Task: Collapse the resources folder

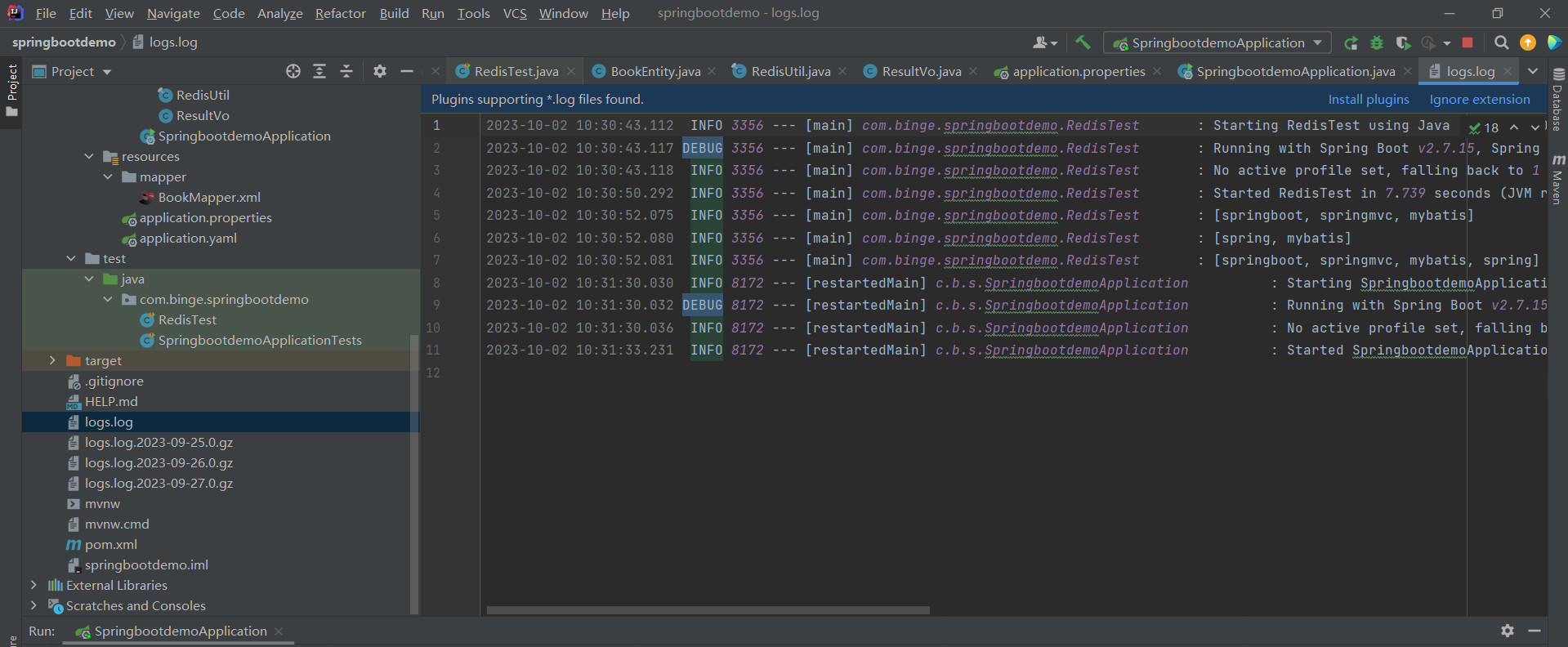Action: (89, 156)
